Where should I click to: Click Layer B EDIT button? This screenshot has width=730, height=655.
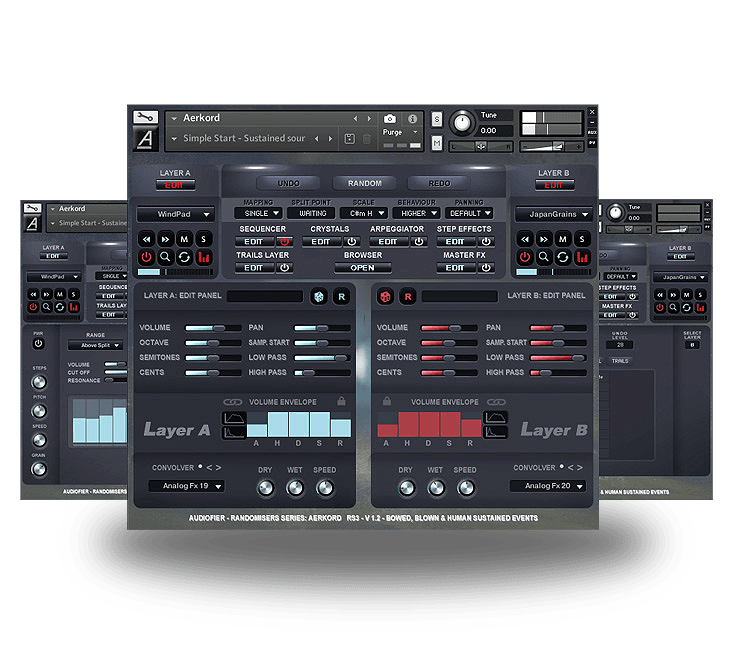pyautogui.click(x=554, y=185)
